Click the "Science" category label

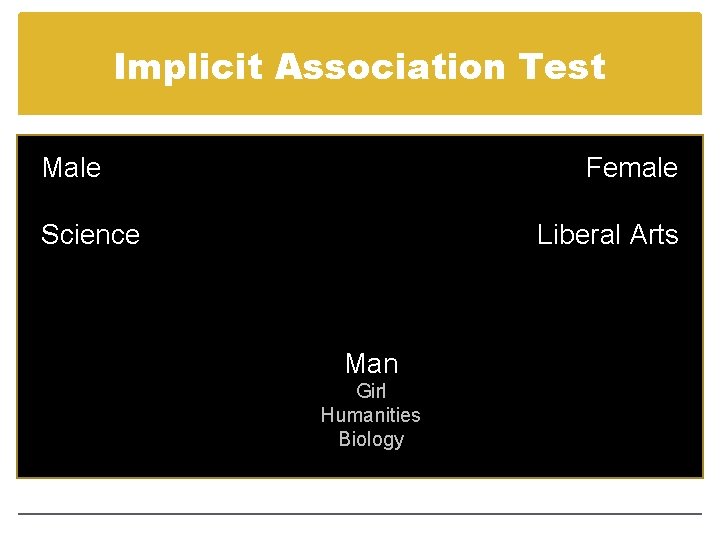[90, 235]
